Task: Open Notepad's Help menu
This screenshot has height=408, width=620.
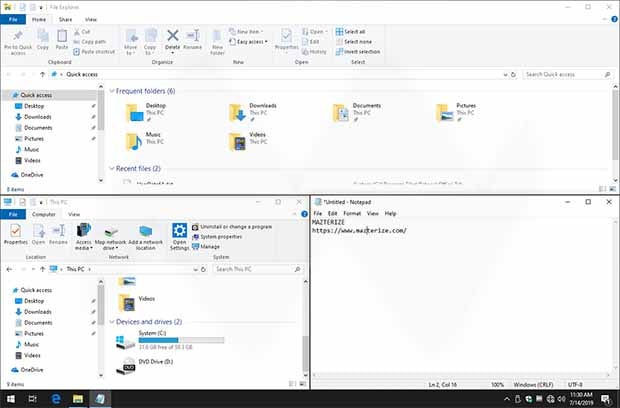Action: 390,213
